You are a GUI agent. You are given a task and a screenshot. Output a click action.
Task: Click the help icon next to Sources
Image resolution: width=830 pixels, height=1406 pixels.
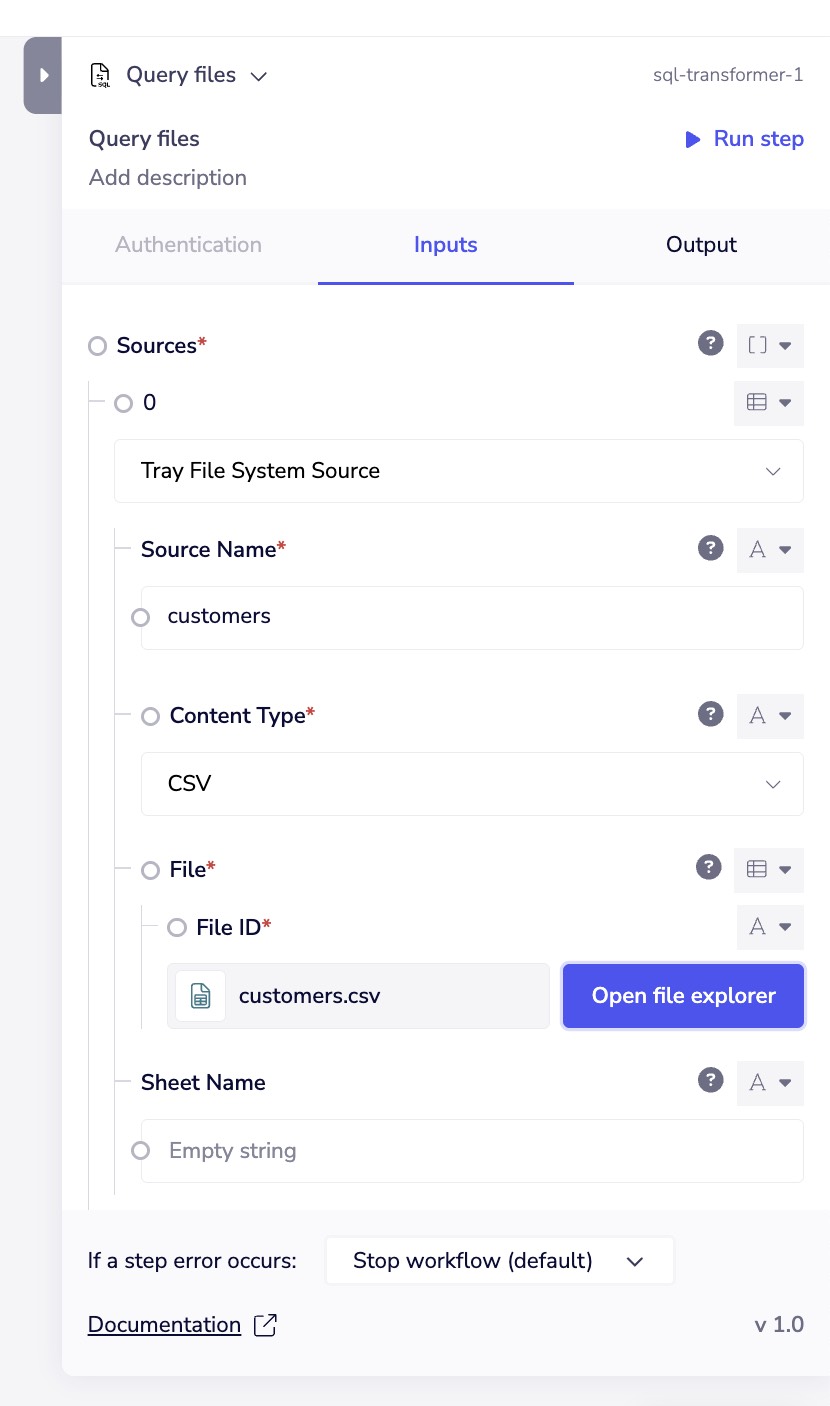tap(710, 343)
